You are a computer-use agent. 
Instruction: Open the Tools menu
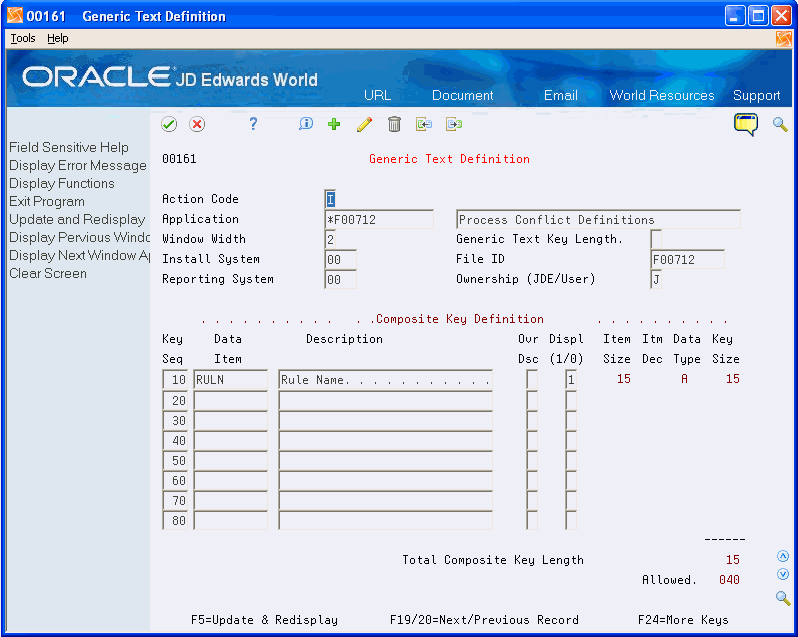pos(23,38)
